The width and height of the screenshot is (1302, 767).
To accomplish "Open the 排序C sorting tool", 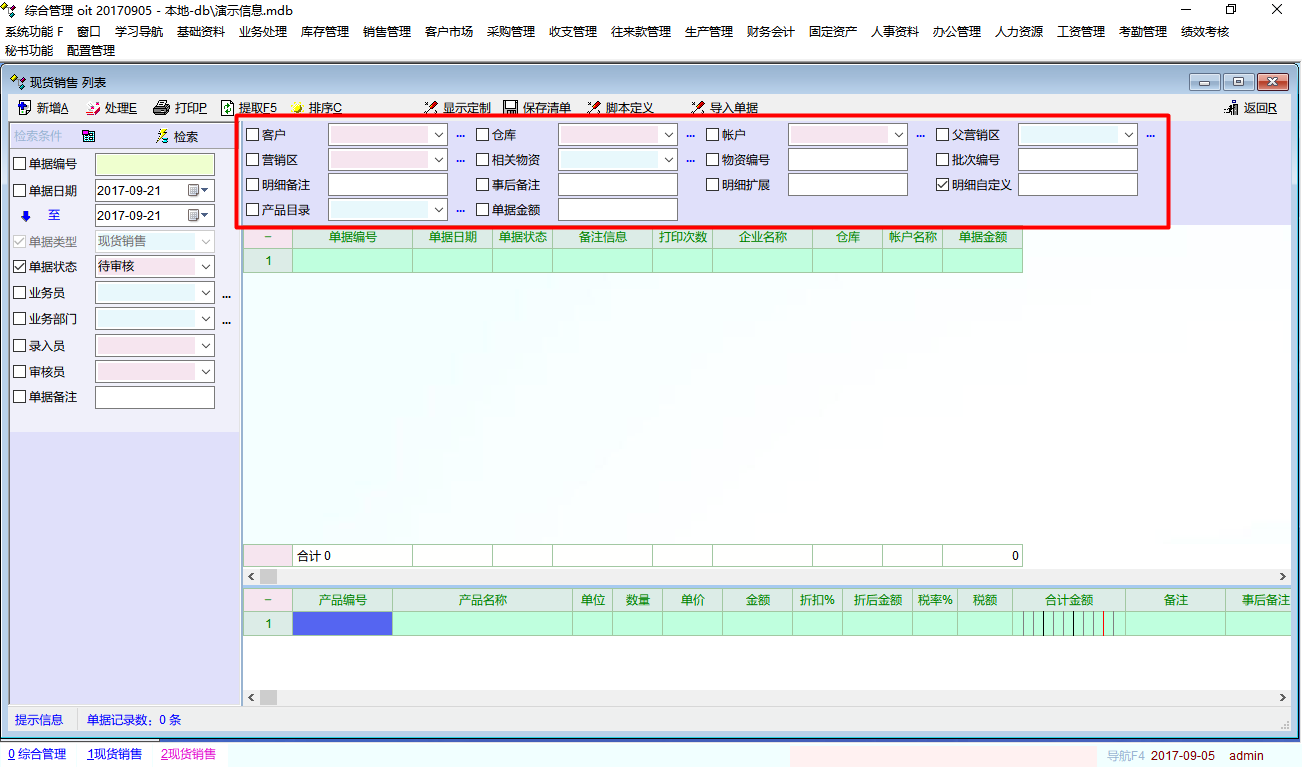I will pyautogui.click(x=297, y=108).
